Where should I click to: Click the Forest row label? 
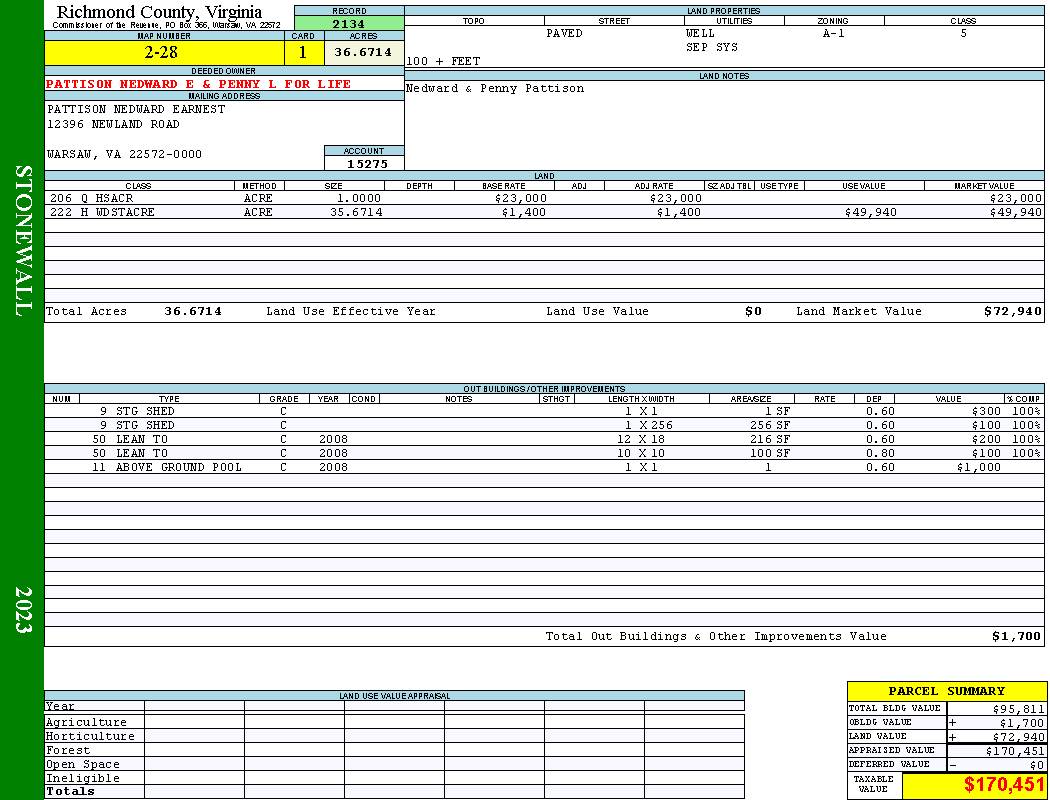[67, 750]
